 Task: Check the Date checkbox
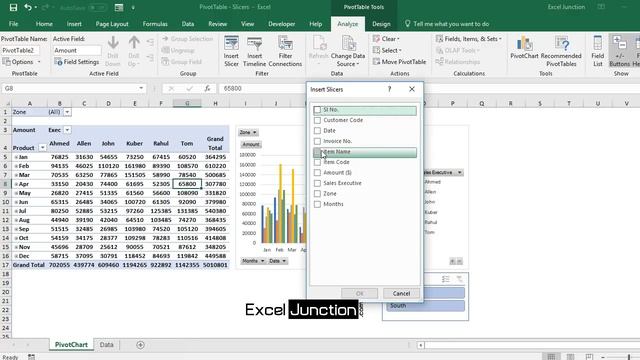point(317,131)
